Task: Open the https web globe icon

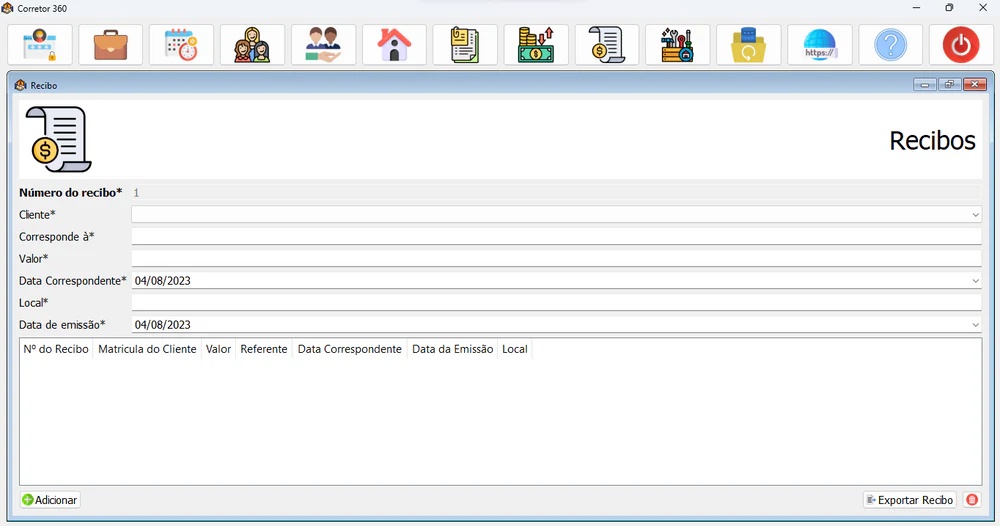Action: (x=820, y=45)
